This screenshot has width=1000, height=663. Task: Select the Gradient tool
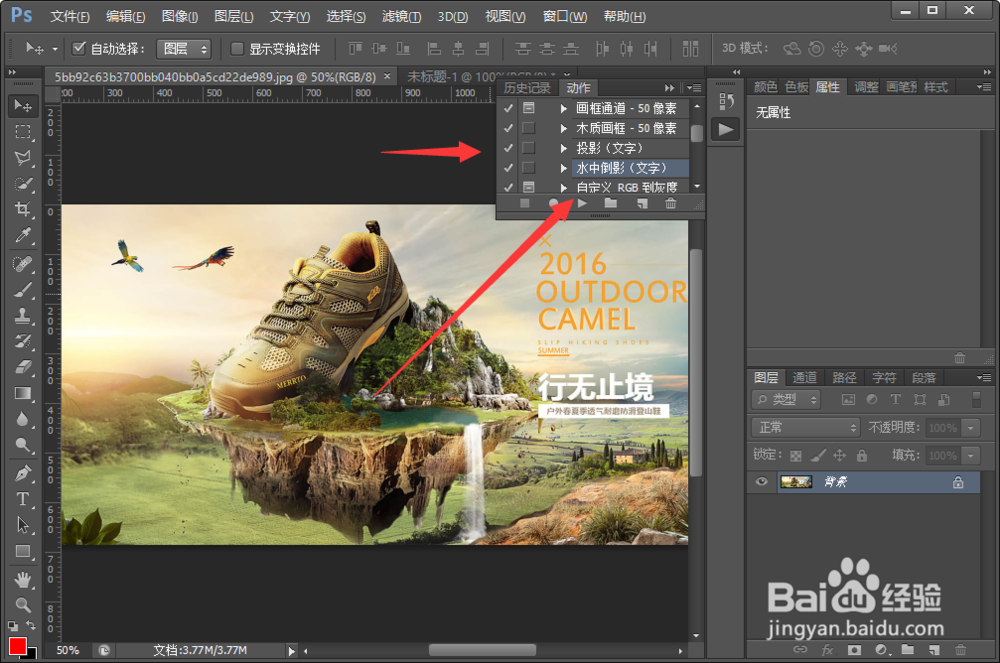23,393
